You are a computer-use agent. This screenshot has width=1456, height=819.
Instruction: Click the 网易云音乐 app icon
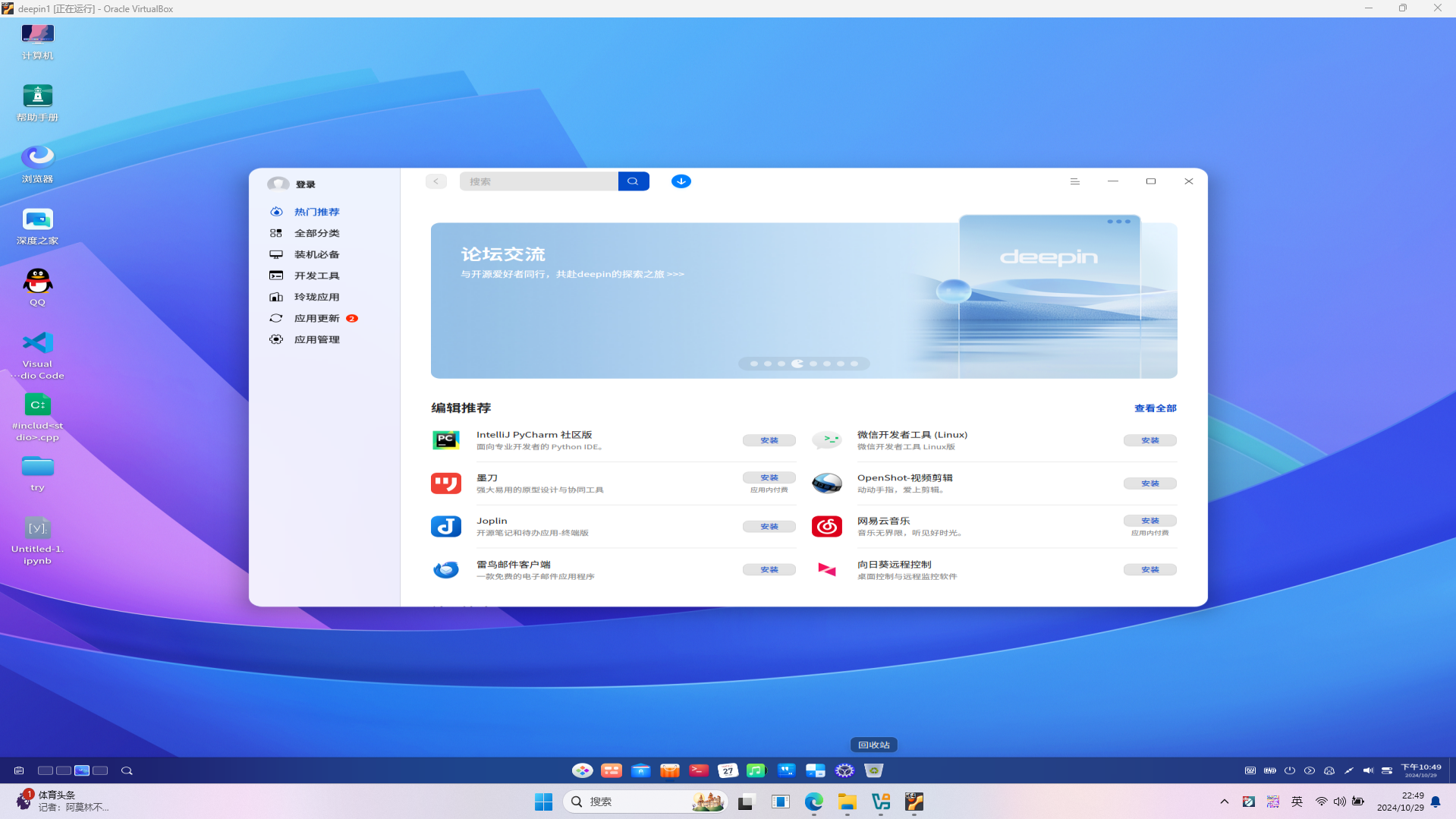[x=827, y=526]
